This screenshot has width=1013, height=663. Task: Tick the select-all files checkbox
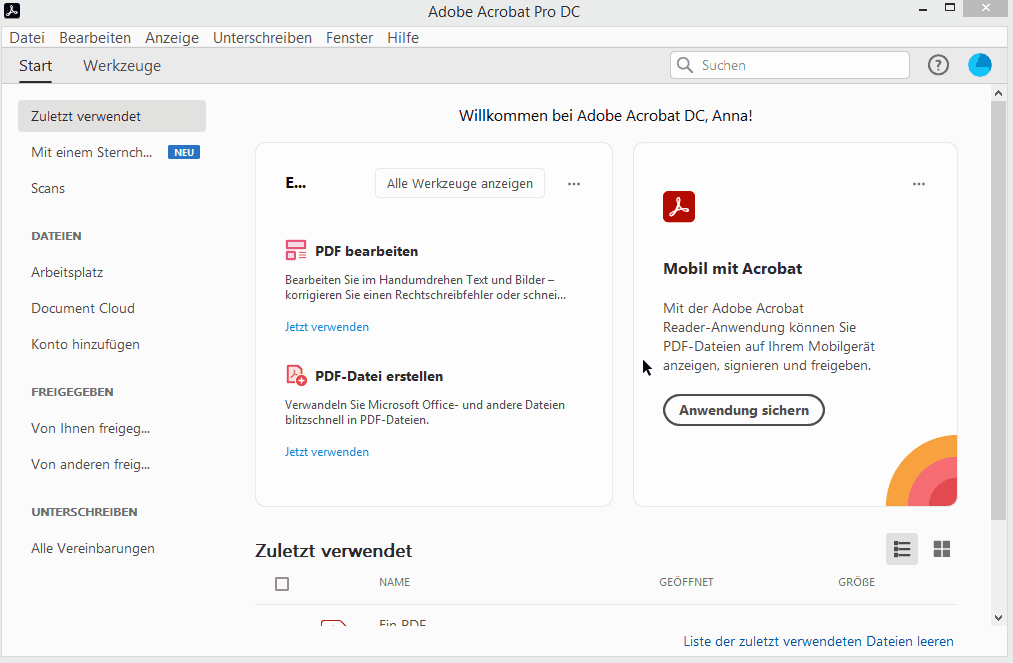[x=282, y=584]
